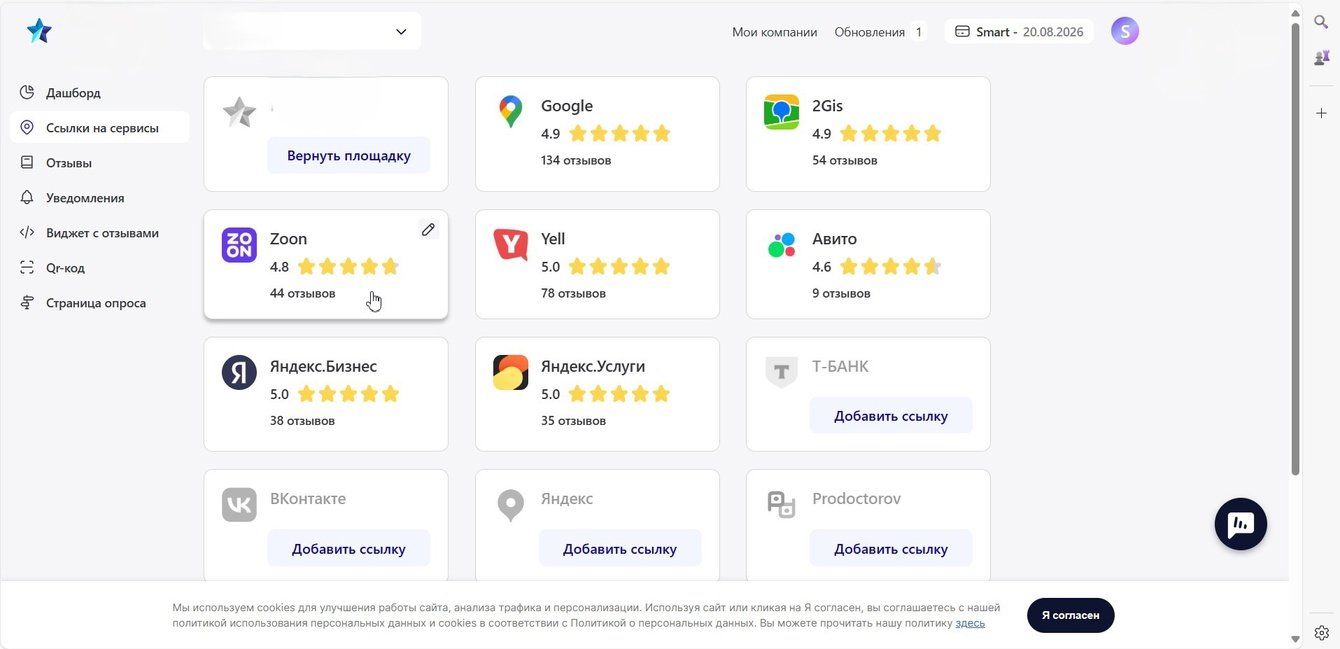Click the Авито logo icon
1340x649 pixels.
tap(781, 245)
